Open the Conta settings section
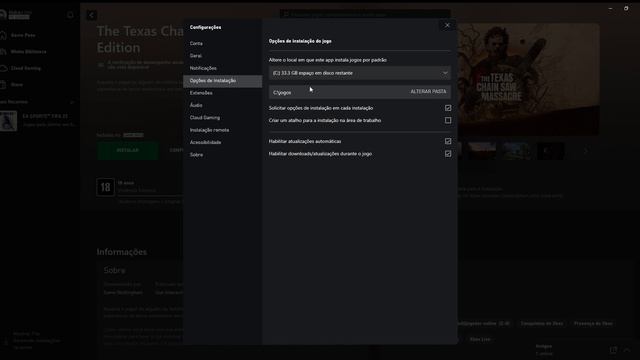This screenshot has width=640, height=360. (x=196, y=43)
